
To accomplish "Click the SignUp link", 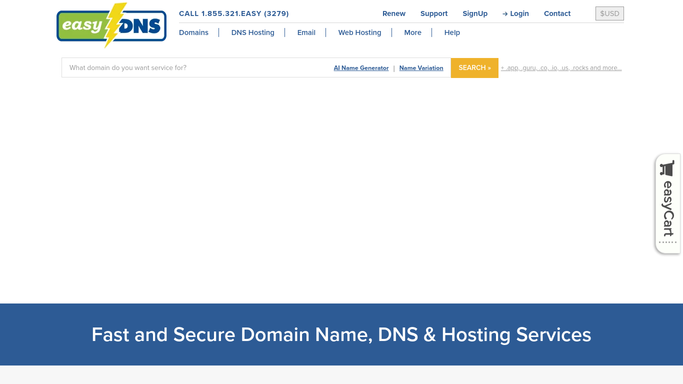I will [475, 13].
